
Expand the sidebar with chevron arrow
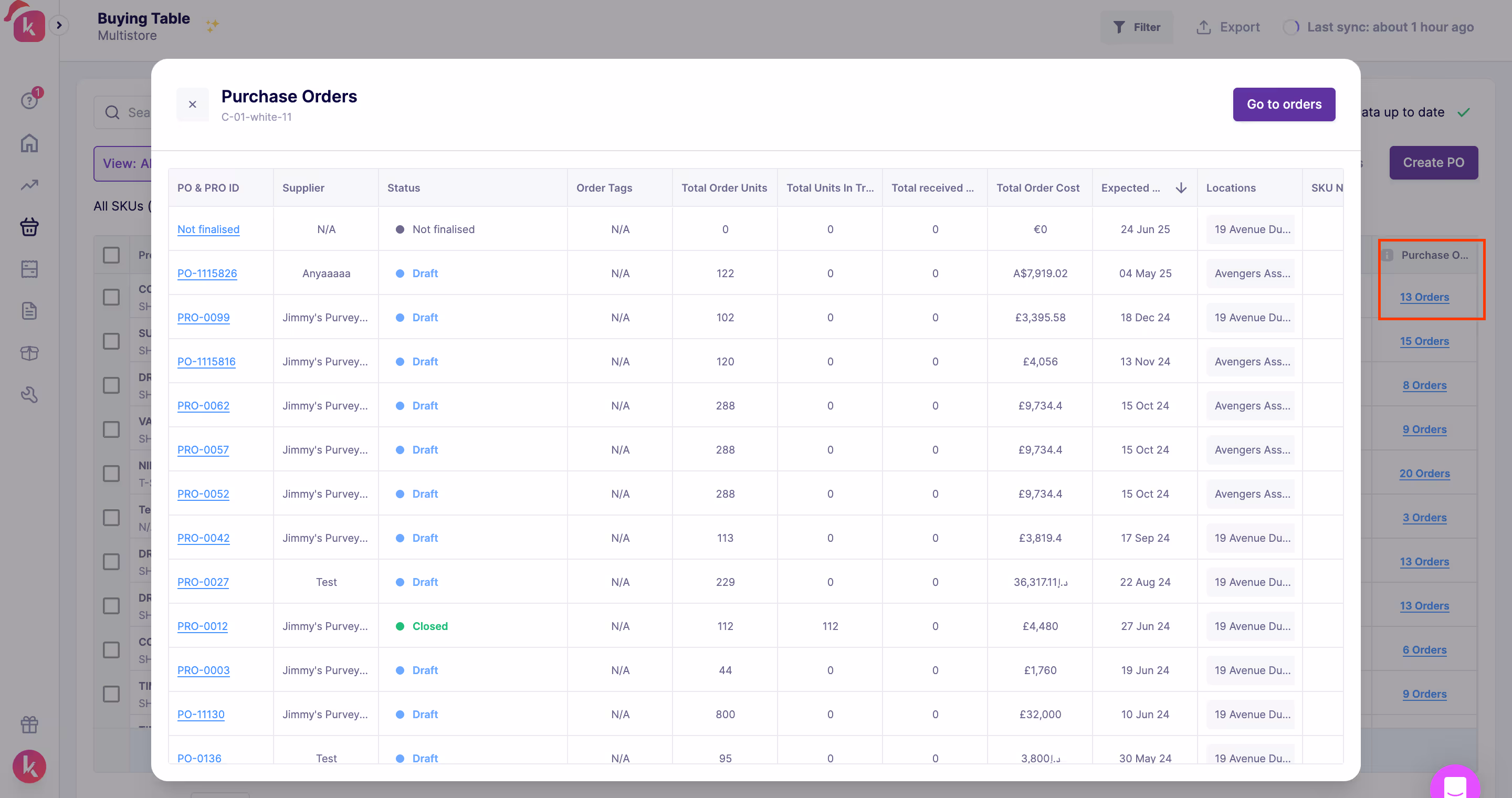pos(59,25)
